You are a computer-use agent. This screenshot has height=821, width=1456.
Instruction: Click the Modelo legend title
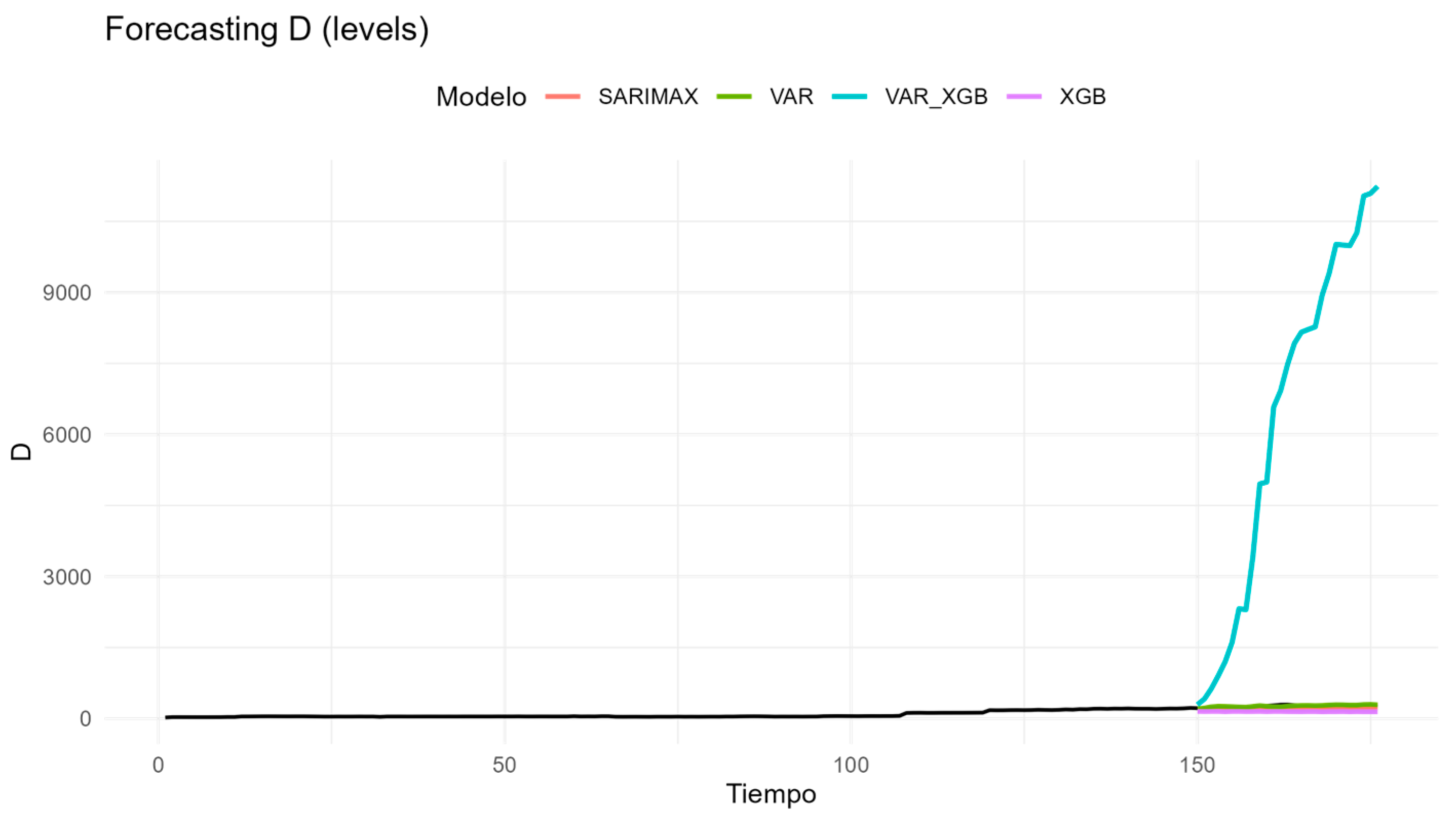click(x=481, y=97)
